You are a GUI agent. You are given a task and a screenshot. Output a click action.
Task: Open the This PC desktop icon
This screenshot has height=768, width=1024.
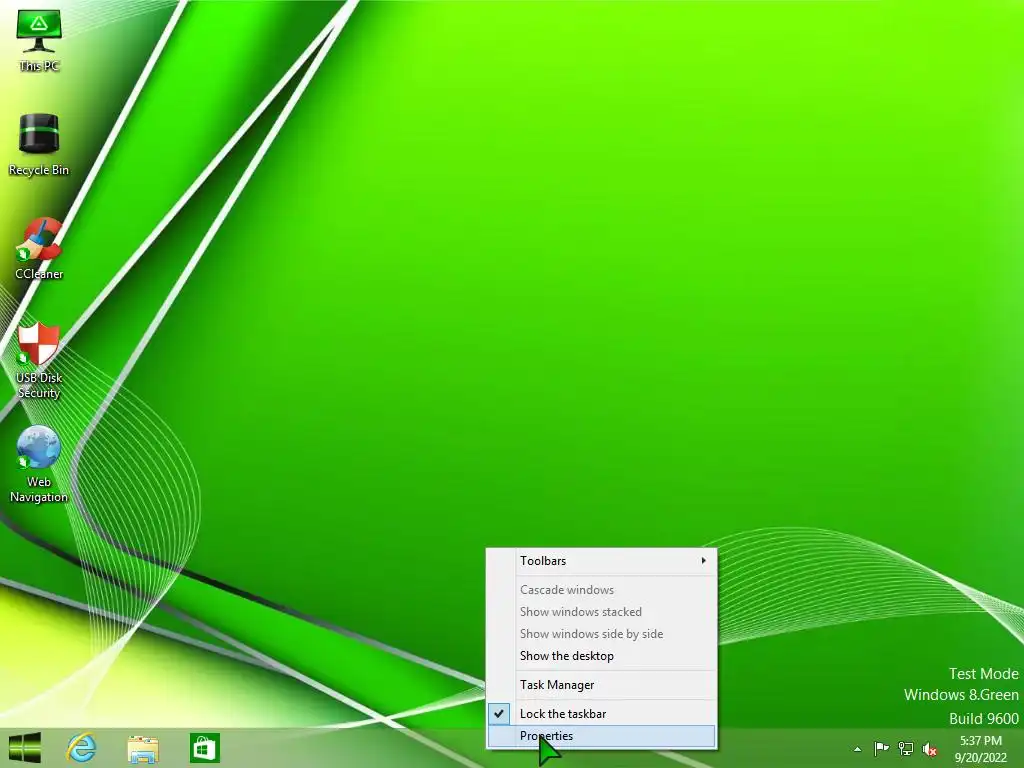(x=39, y=40)
